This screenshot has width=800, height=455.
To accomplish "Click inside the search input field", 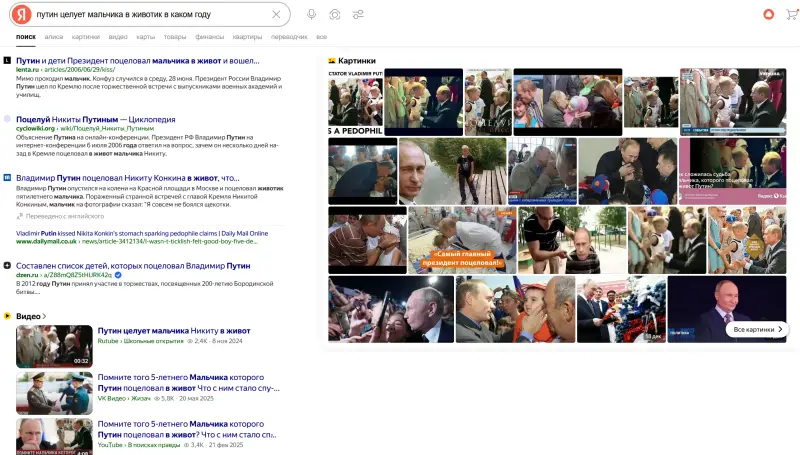I will point(150,14).
